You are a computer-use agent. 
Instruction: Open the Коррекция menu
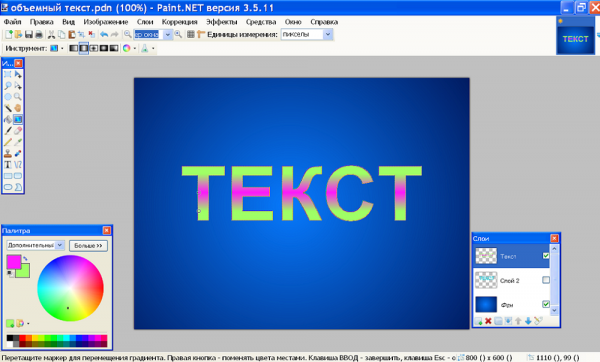(179, 22)
